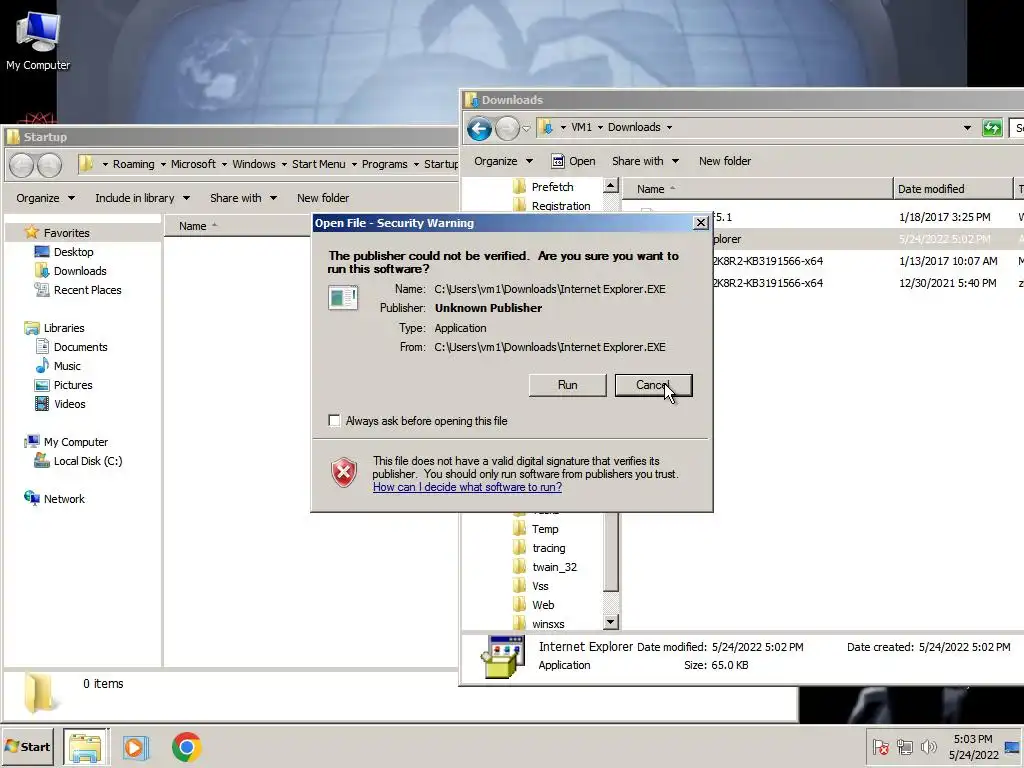Open Pictures library in navigation pane
Image resolution: width=1024 pixels, height=768 pixels.
63,385
